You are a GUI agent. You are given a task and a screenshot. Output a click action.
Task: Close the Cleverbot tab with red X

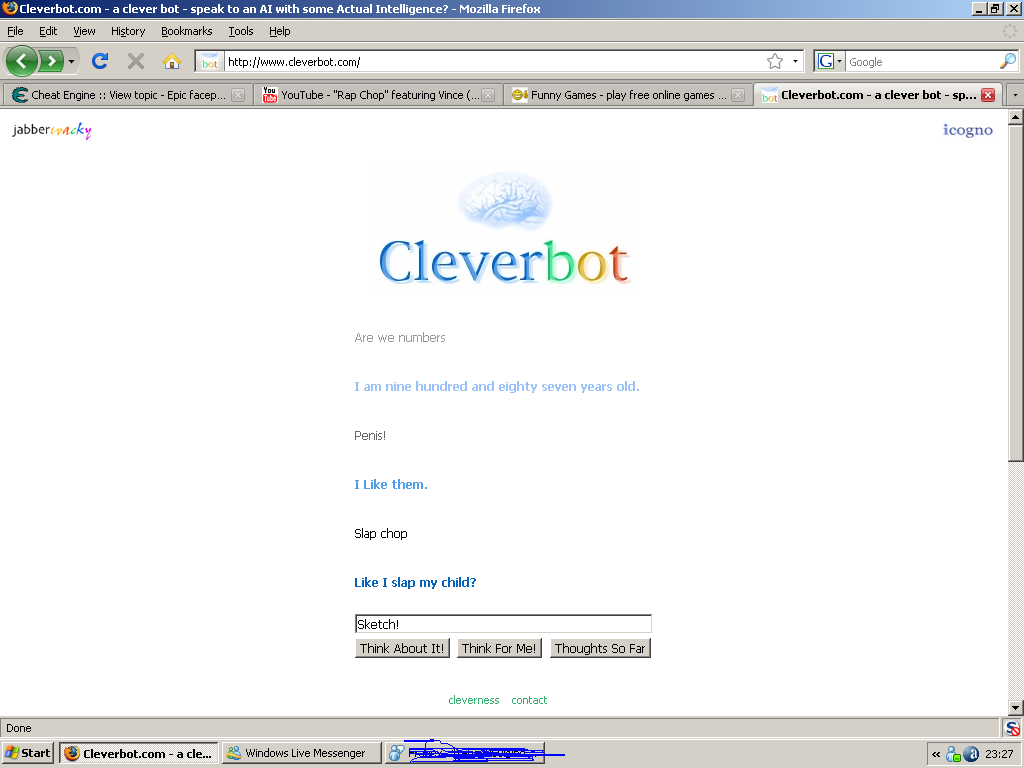988,95
